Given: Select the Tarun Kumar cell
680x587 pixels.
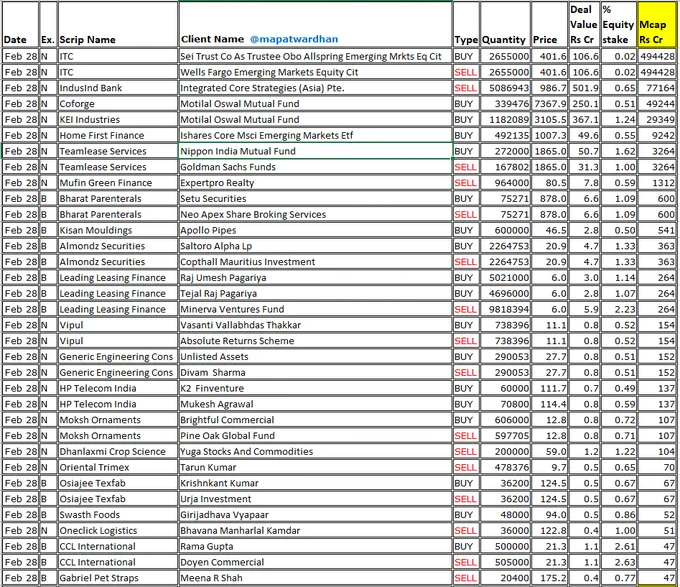Looking at the screenshot, I should click(x=315, y=467).
